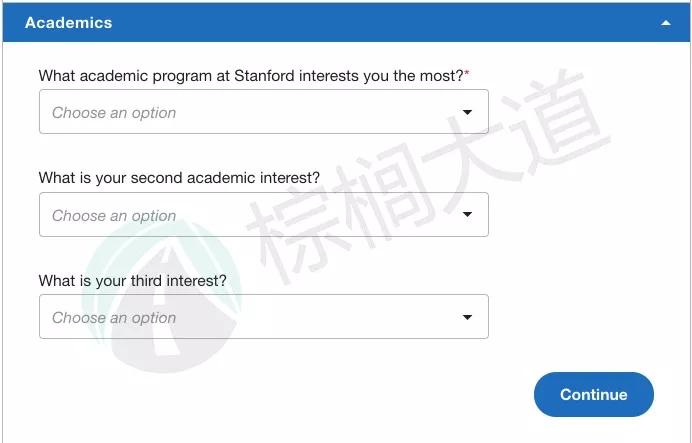Screen dimensions: 692x443
Task: Open the third interest dropdown
Action: coord(263,317)
